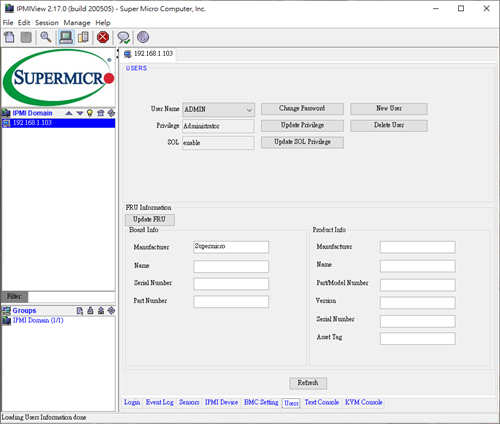Click the SOL enable field
This screenshot has height=424, width=500.
click(x=218, y=143)
